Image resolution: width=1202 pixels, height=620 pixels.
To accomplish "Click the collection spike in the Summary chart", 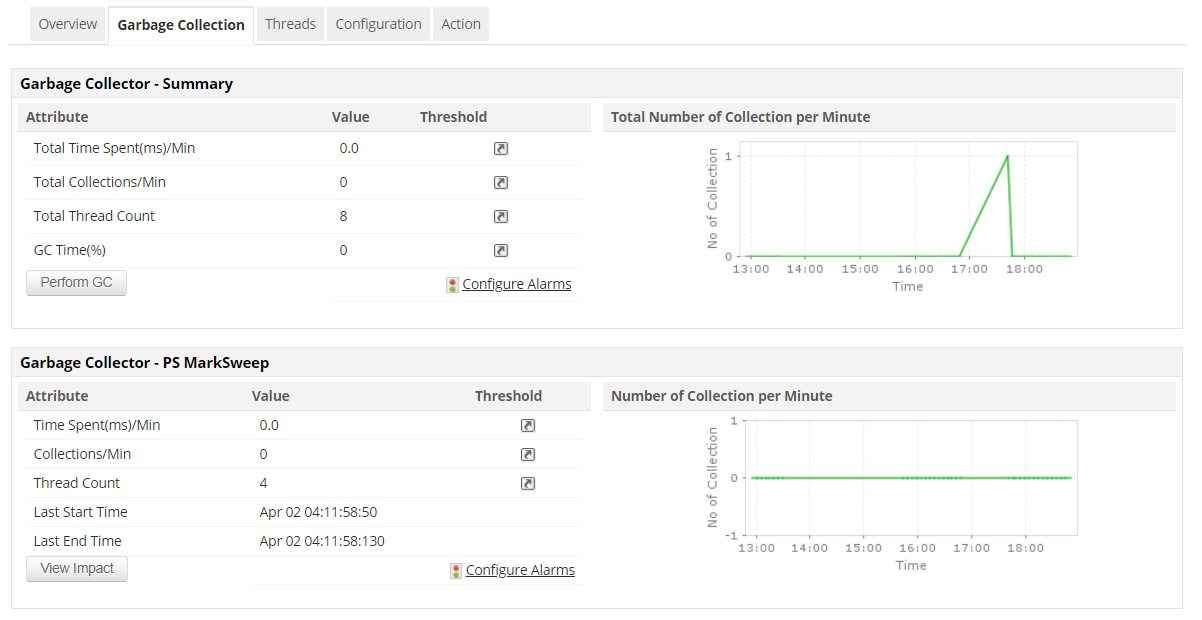I will click(x=1006, y=156).
